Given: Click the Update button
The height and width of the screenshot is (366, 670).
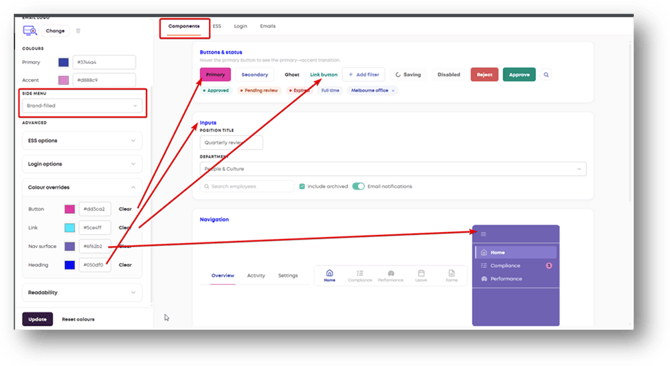Looking at the screenshot, I should pyautogui.click(x=38, y=319).
